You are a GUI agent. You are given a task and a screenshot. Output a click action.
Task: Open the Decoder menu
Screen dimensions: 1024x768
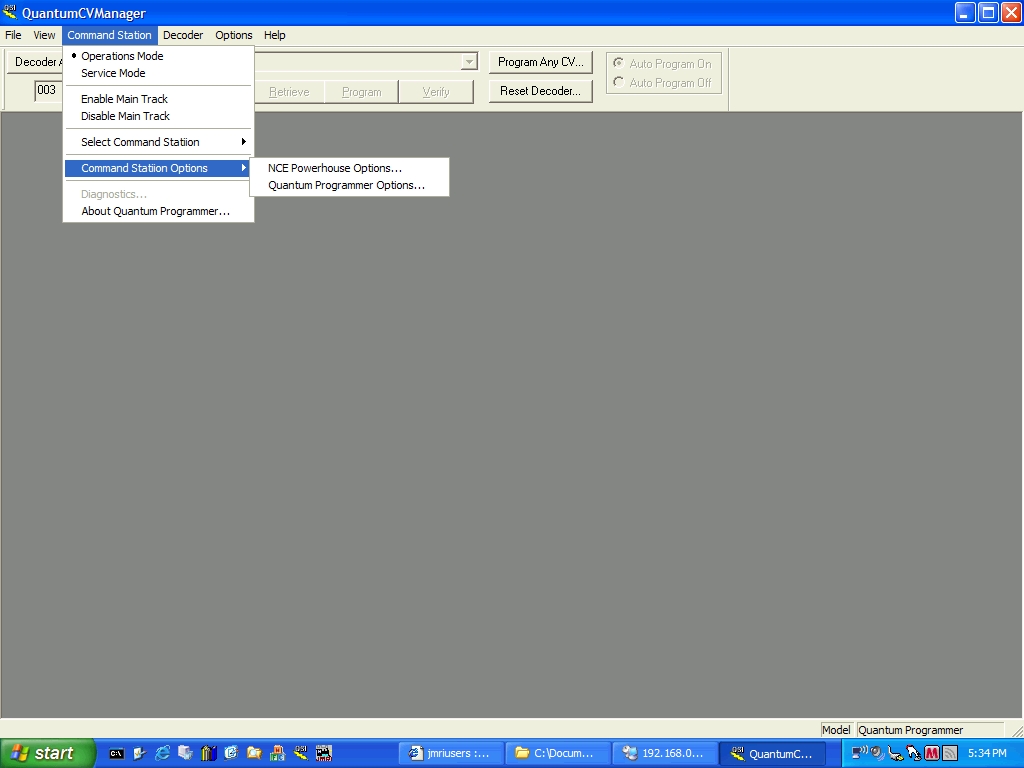[183, 35]
